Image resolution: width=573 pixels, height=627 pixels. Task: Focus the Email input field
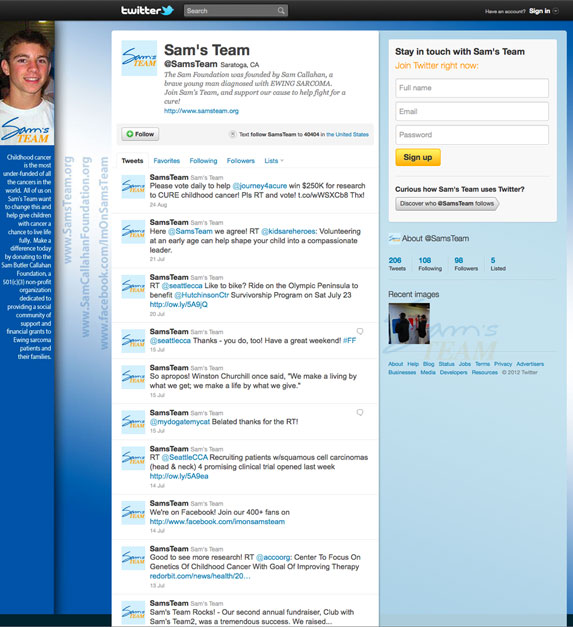472,112
